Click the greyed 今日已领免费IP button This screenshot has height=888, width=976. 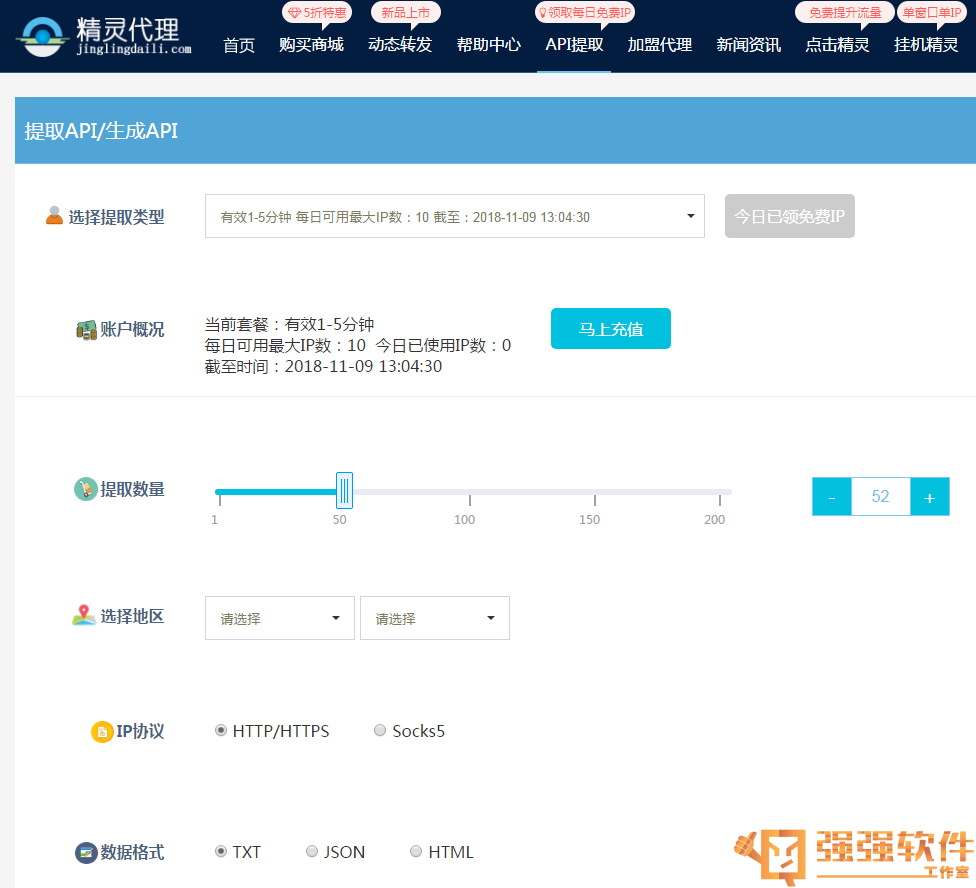click(x=789, y=216)
